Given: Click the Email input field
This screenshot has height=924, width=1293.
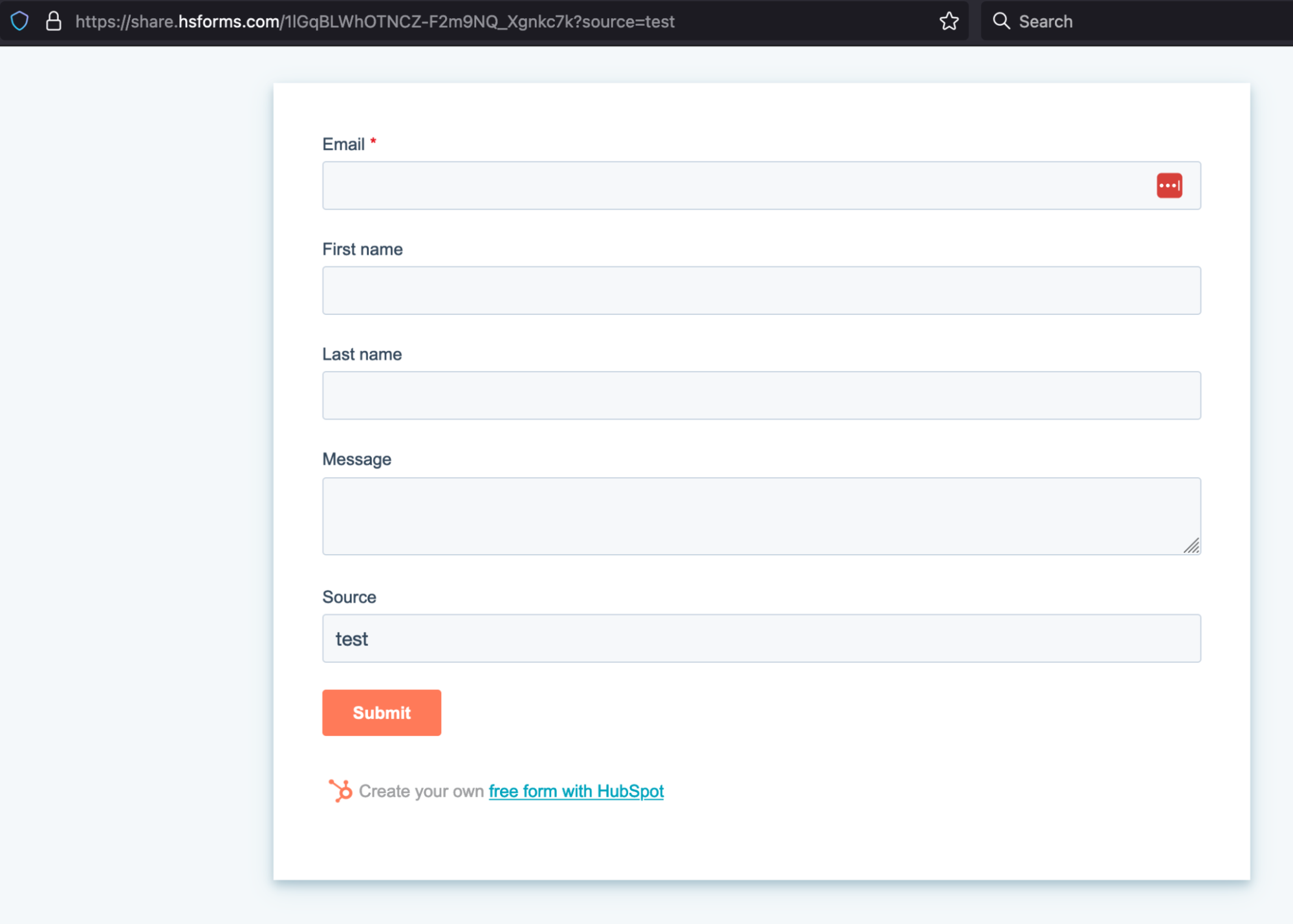Looking at the screenshot, I should pyautogui.click(x=761, y=185).
